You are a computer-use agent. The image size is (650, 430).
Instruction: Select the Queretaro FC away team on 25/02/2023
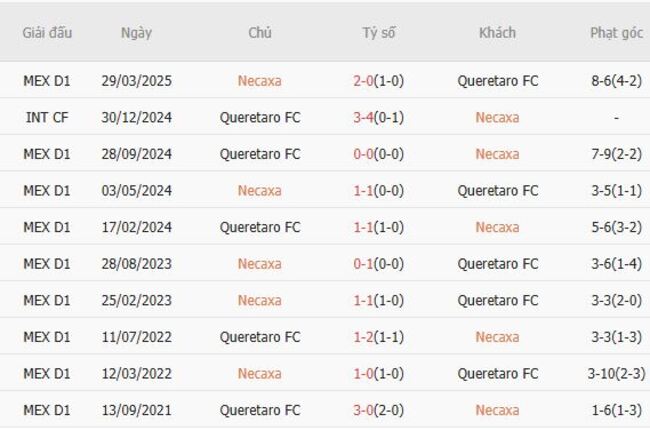point(497,300)
